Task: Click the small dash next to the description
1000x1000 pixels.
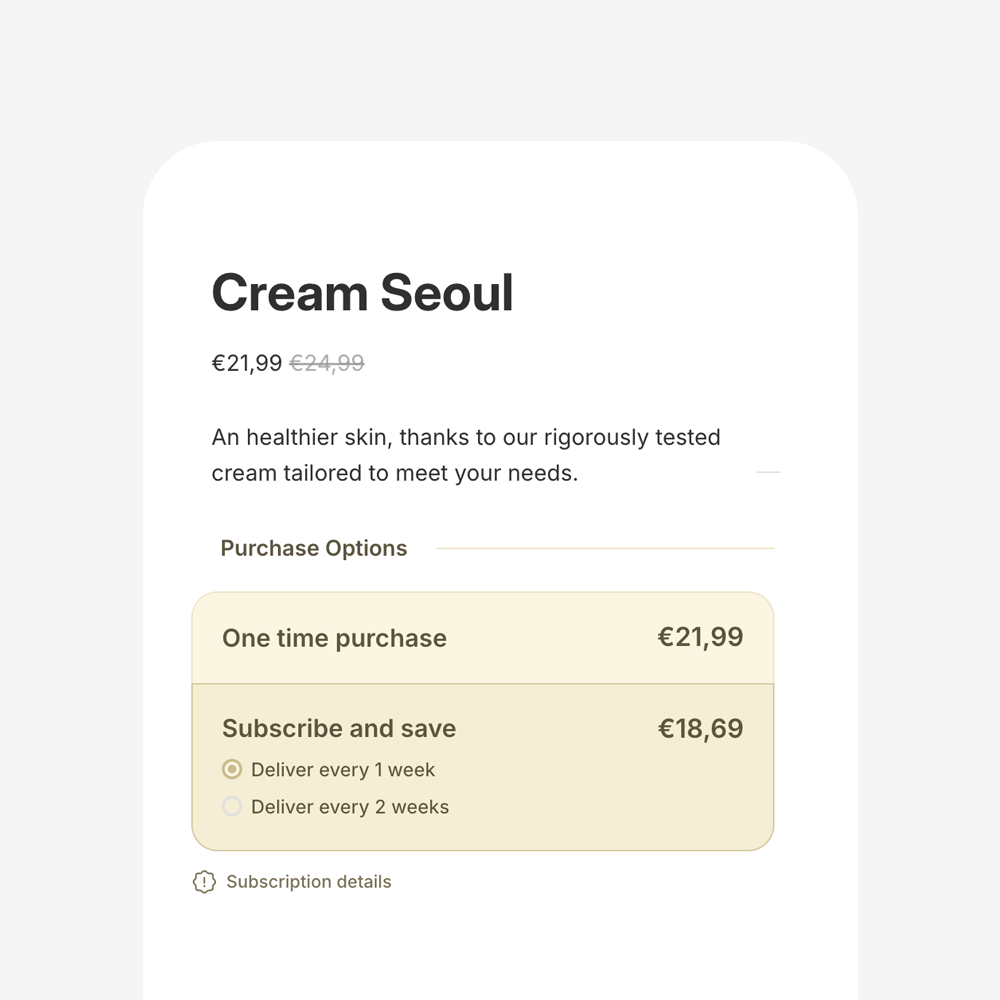Action: tap(768, 472)
